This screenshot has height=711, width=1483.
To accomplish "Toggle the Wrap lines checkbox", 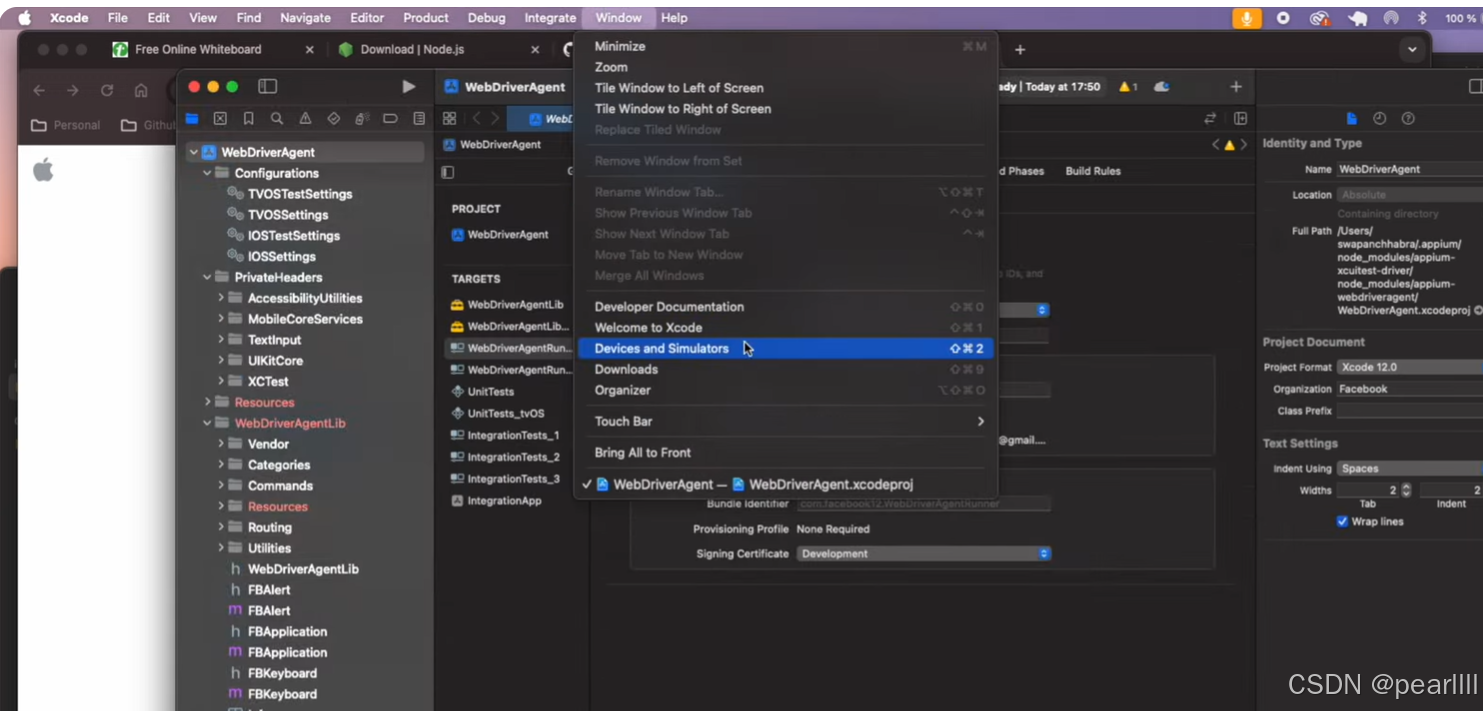I will tap(1342, 521).
